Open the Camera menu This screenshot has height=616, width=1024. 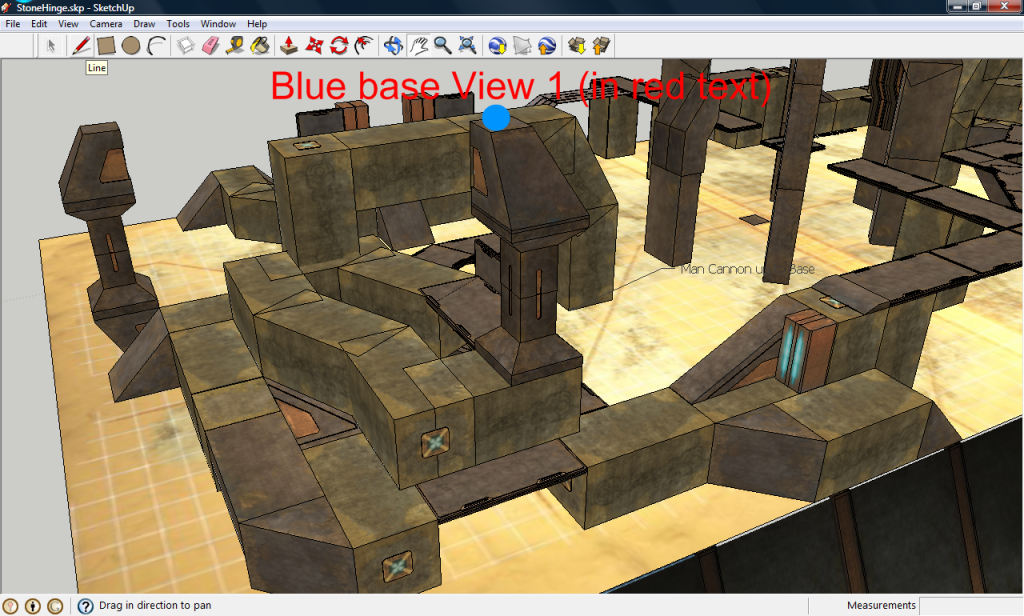pyautogui.click(x=106, y=24)
